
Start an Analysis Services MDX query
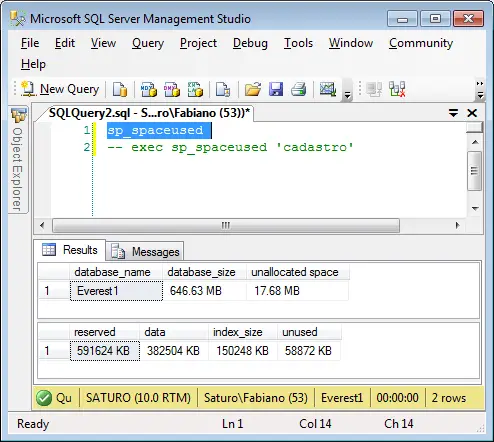(149, 89)
